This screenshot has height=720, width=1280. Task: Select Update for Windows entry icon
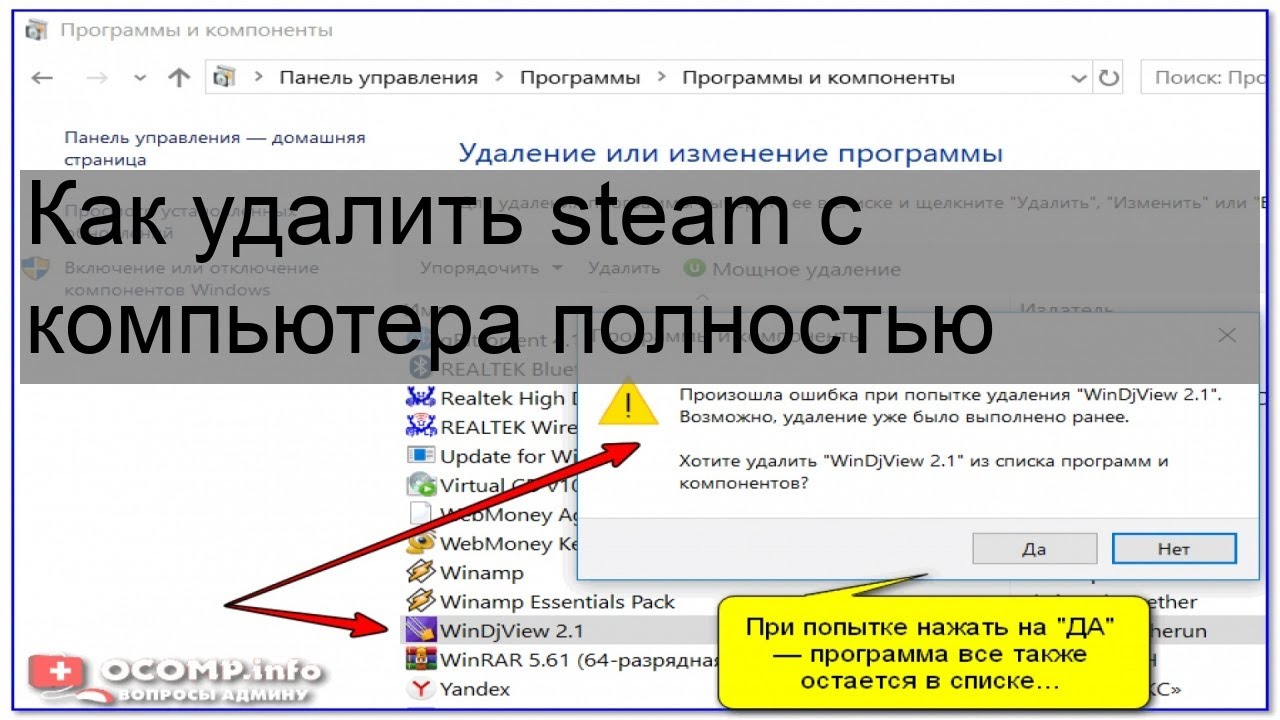(x=421, y=456)
